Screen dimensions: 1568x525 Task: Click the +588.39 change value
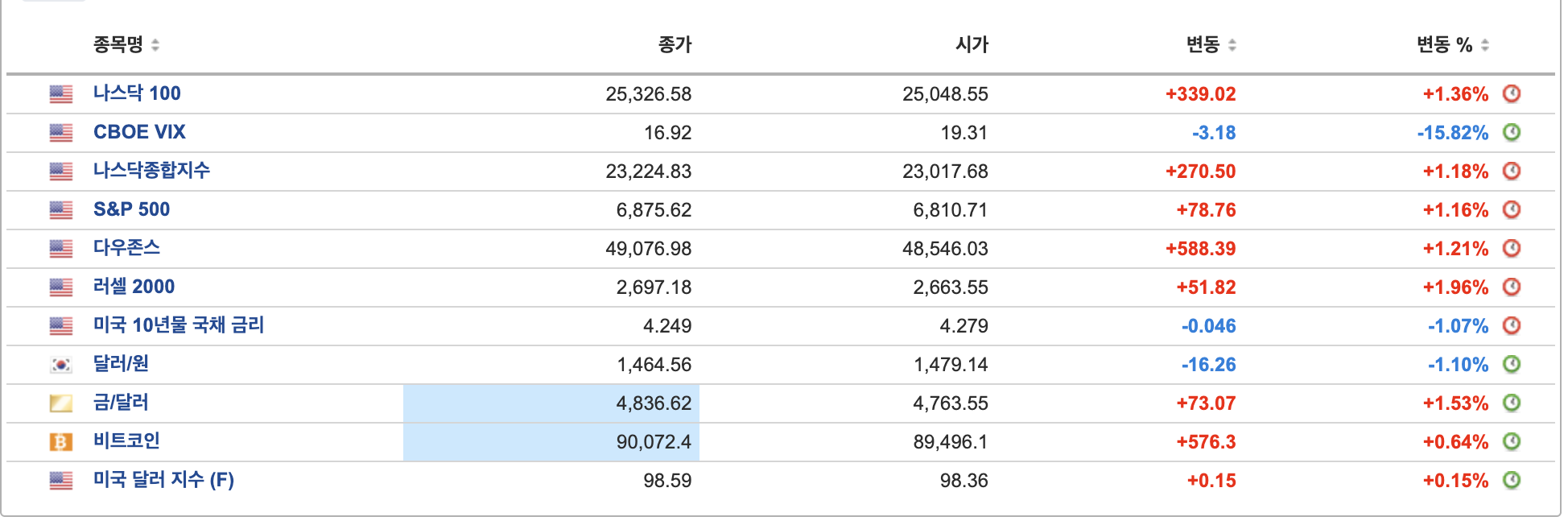point(1200,249)
